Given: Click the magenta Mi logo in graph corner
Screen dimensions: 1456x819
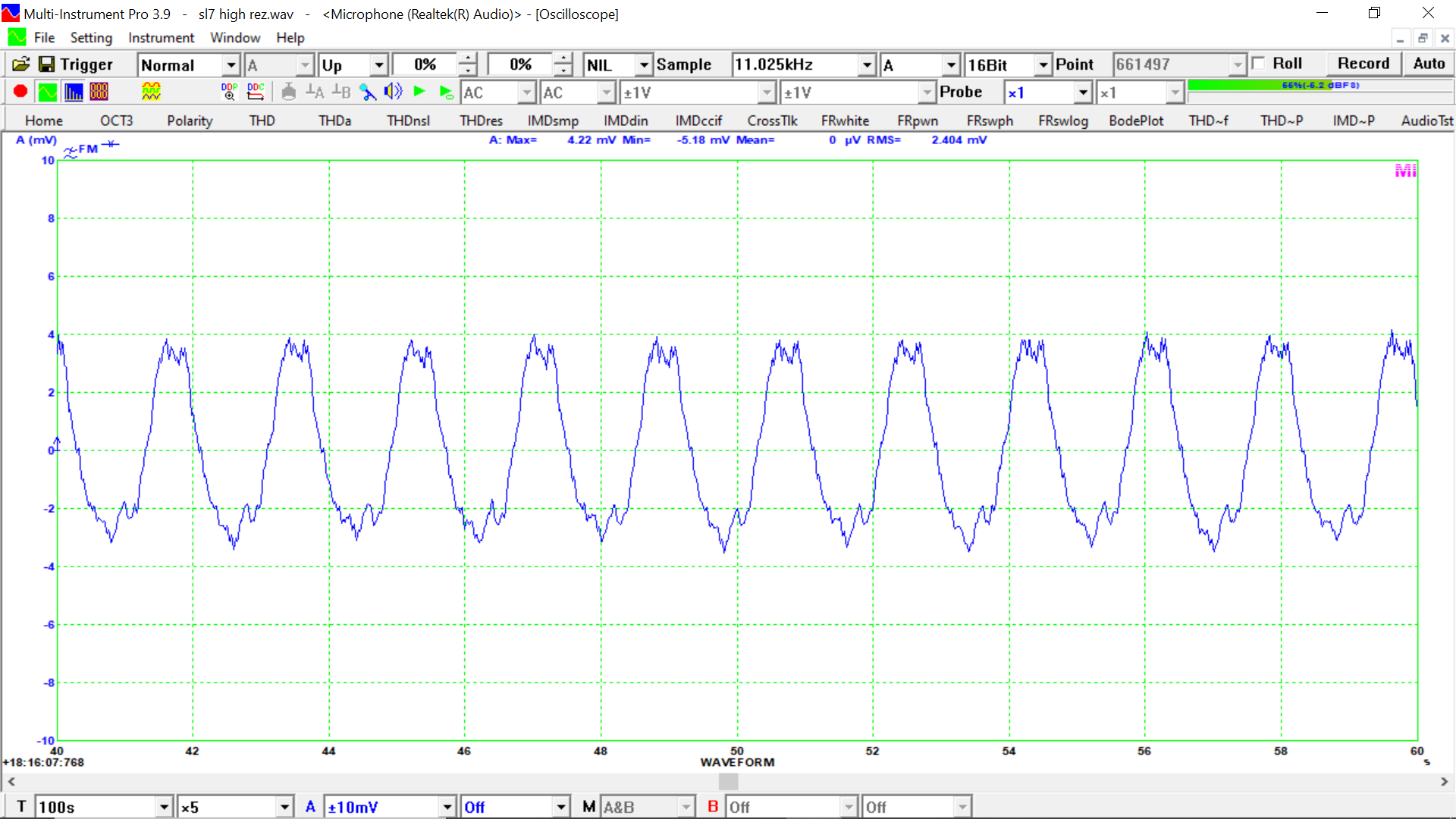Looking at the screenshot, I should [x=1405, y=171].
